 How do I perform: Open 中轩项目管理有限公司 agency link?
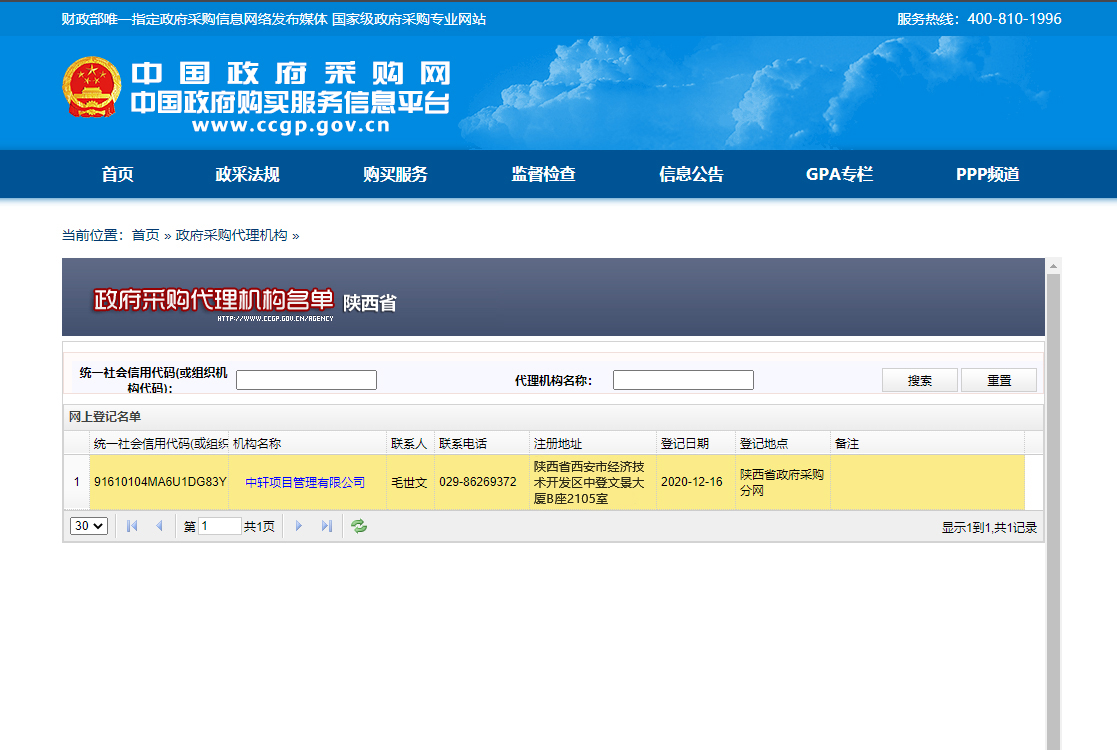305,482
